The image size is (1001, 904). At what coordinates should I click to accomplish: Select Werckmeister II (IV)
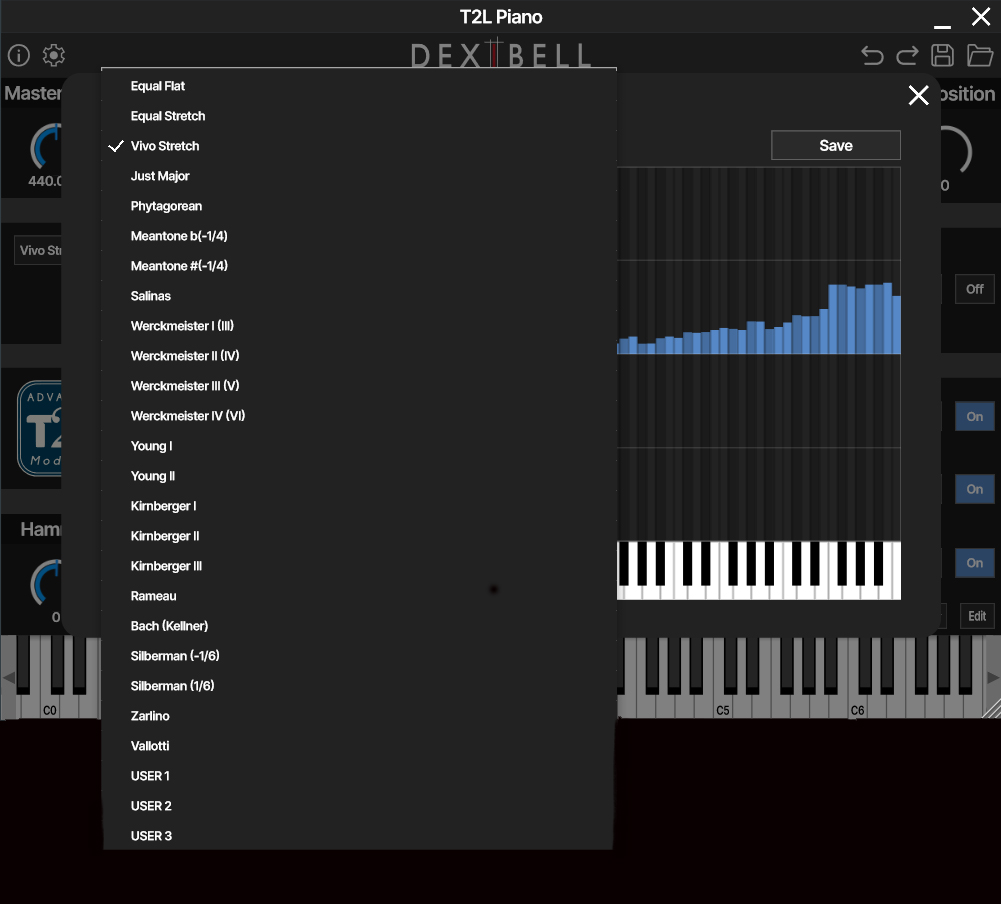pyautogui.click(x=358, y=356)
